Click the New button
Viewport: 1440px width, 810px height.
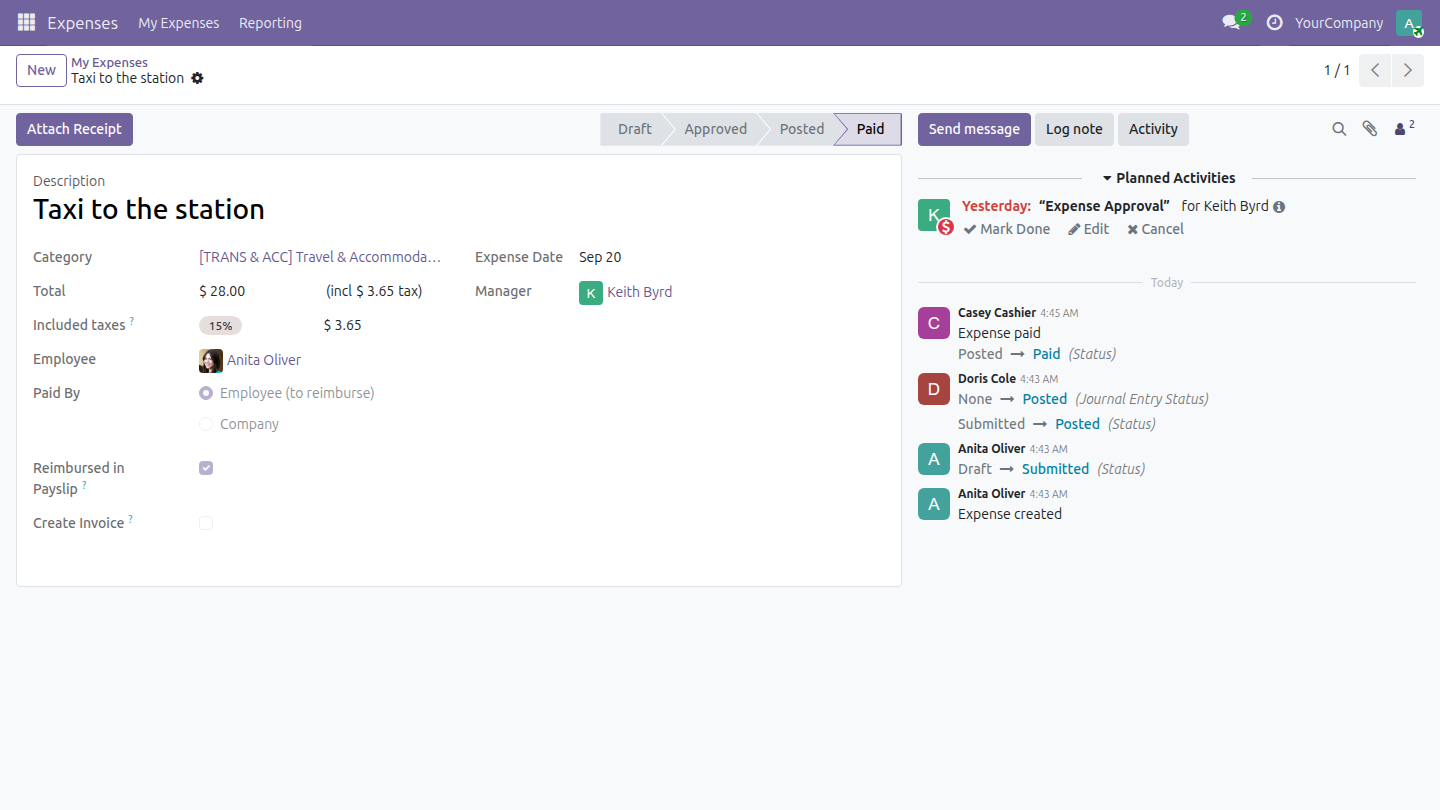[x=41, y=70]
